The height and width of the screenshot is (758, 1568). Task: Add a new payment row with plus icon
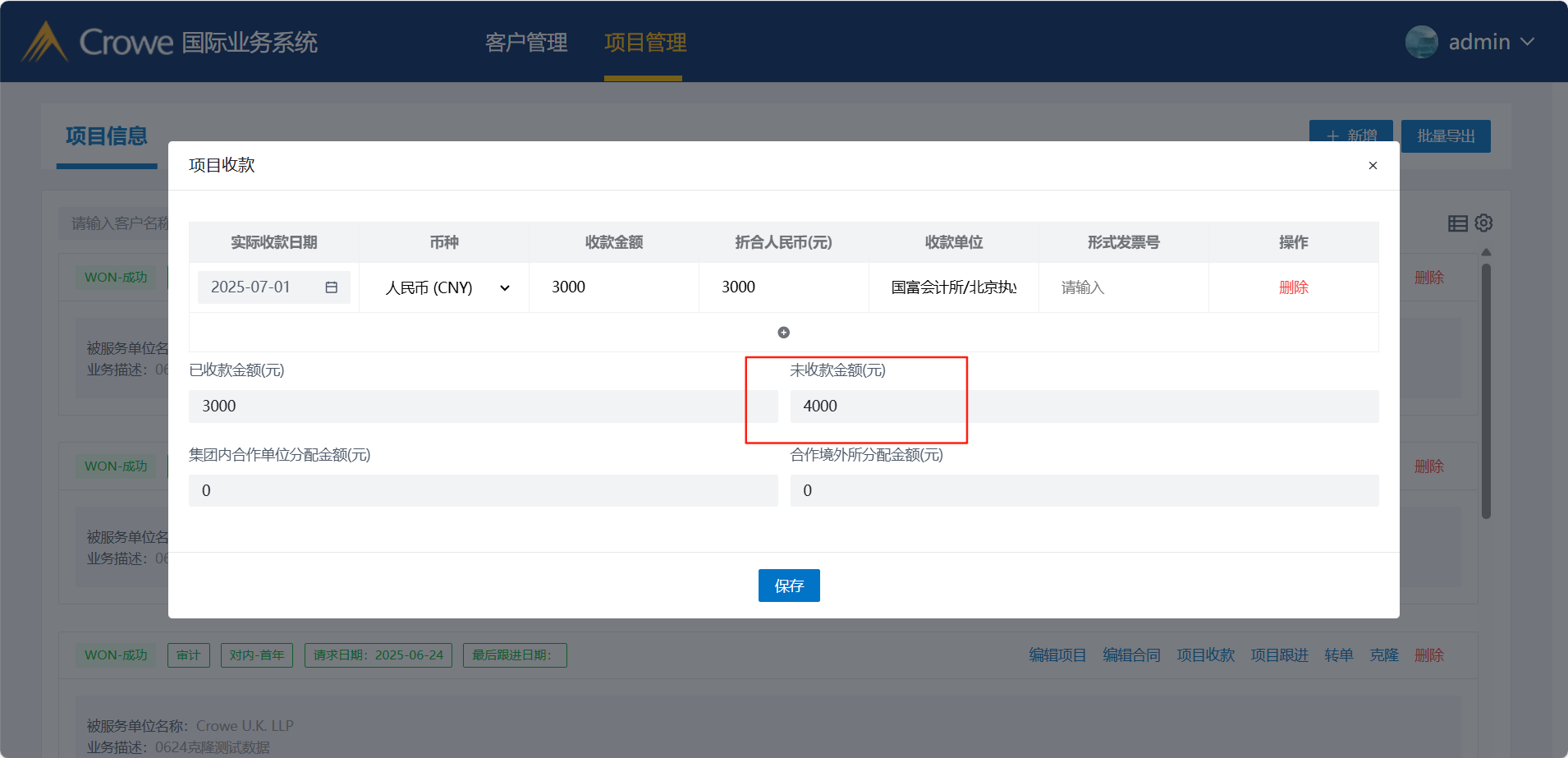point(783,333)
